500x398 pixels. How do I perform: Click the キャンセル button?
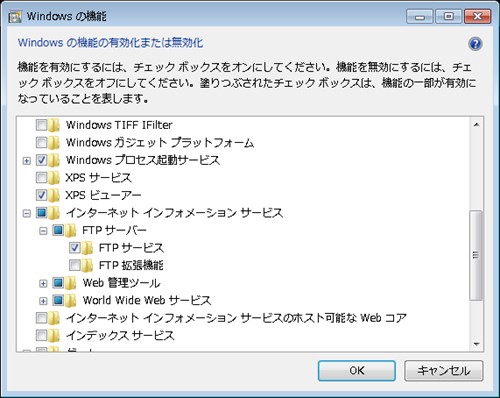pos(444,370)
